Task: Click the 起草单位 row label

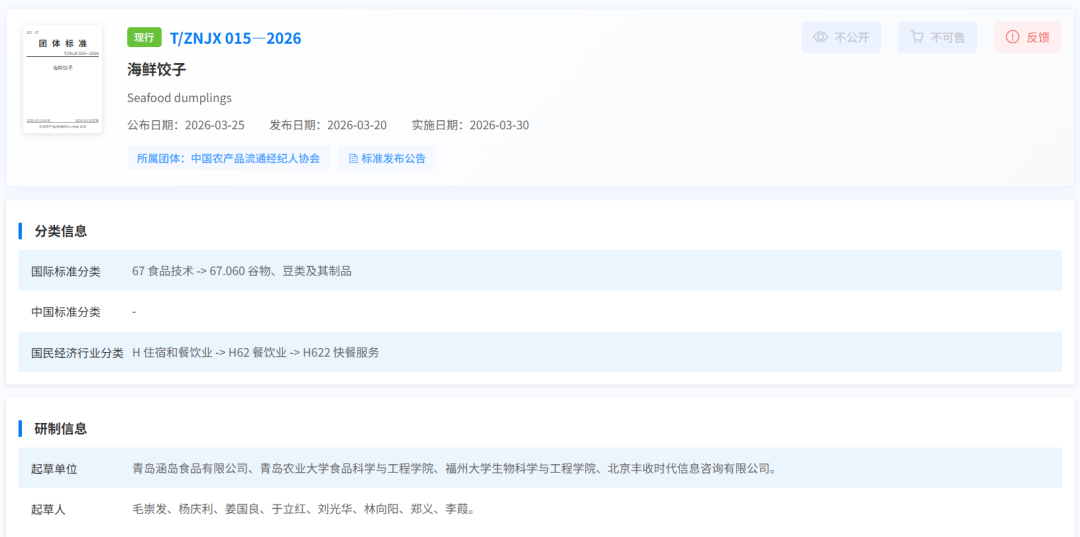Action: click(x=54, y=469)
